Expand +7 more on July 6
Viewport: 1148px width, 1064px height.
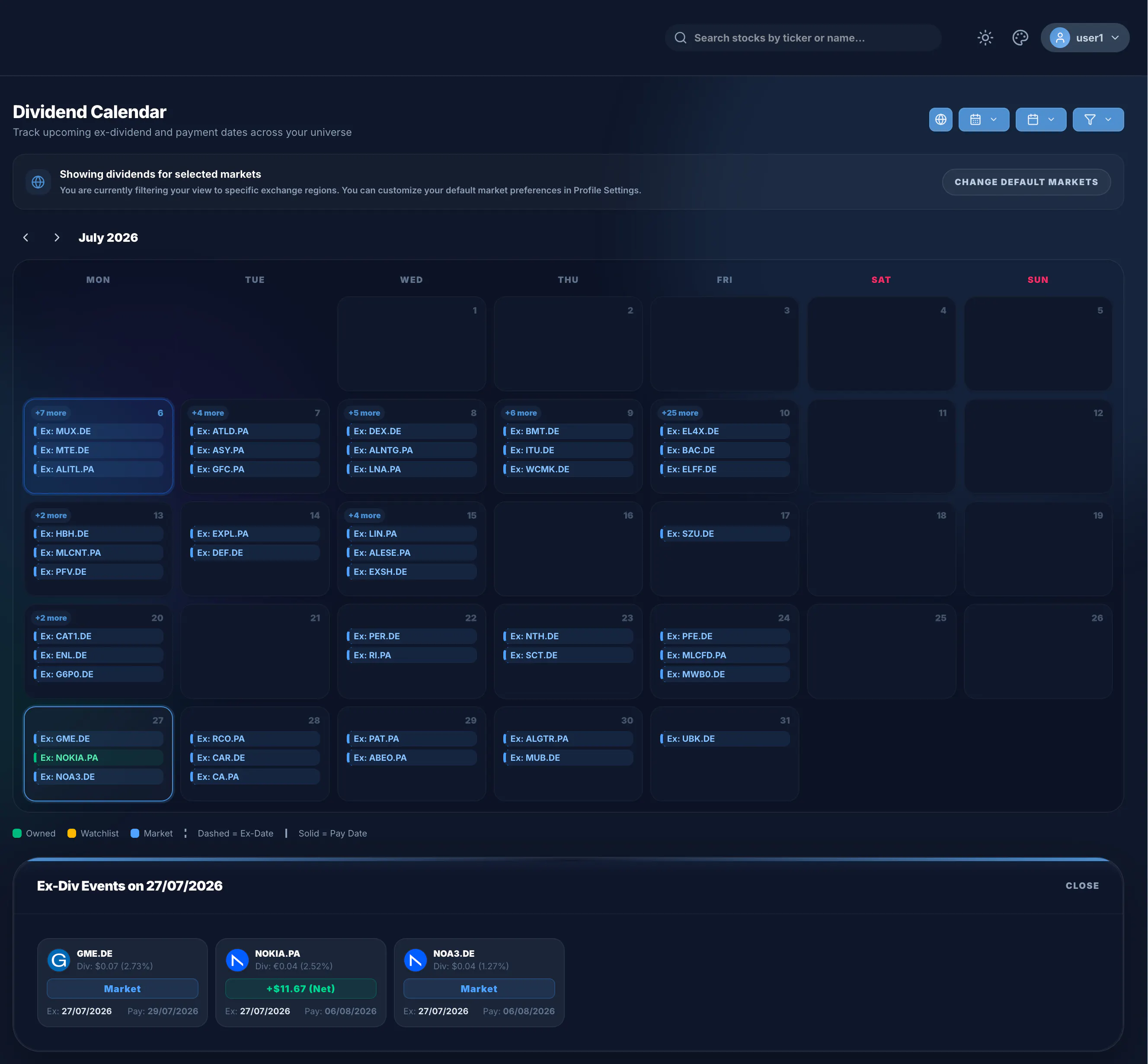(x=51, y=413)
